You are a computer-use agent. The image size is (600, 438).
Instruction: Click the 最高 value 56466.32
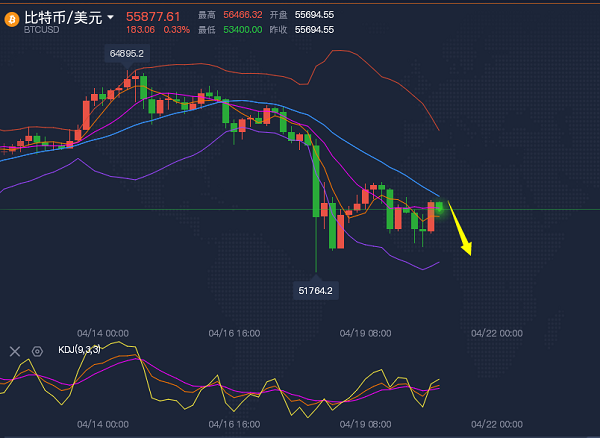click(x=243, y=16)
